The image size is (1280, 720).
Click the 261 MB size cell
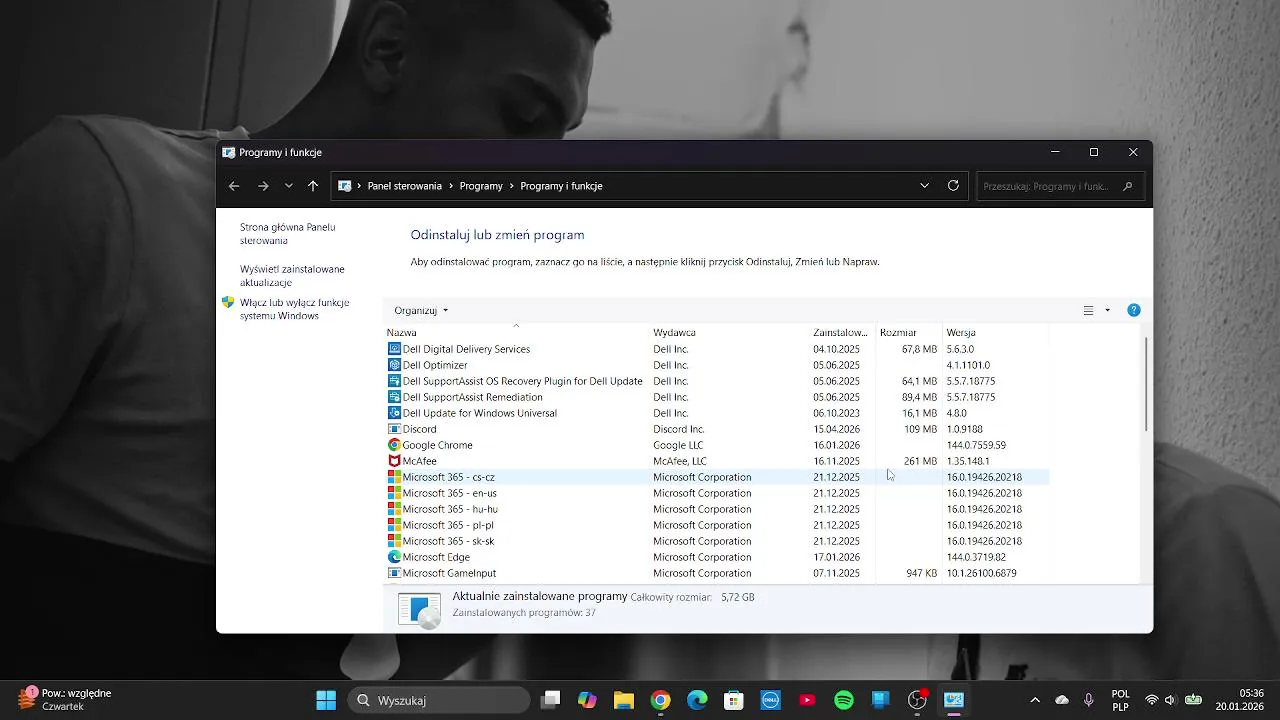click(920, 461)
